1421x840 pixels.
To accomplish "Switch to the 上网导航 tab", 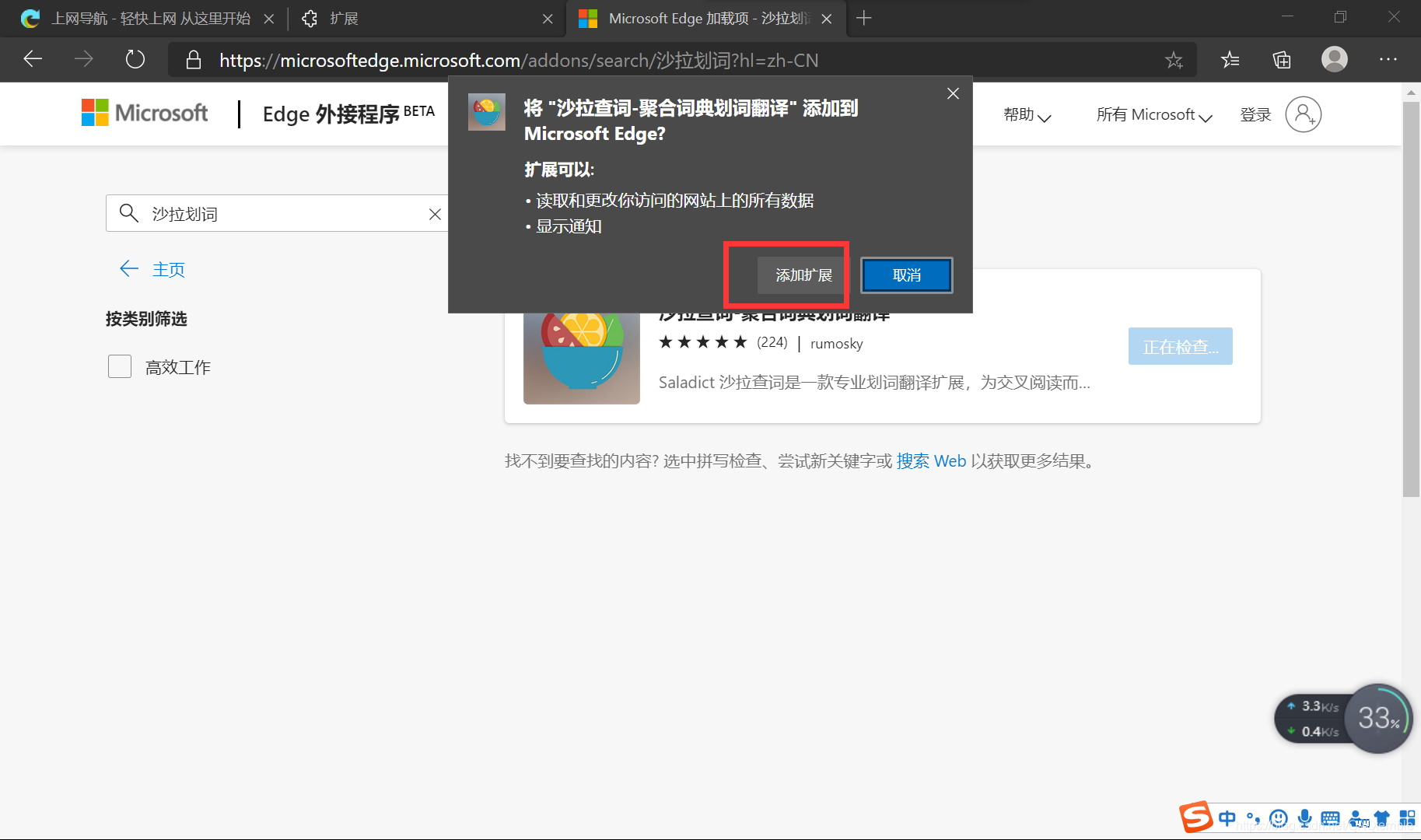I will coord(148,19).
